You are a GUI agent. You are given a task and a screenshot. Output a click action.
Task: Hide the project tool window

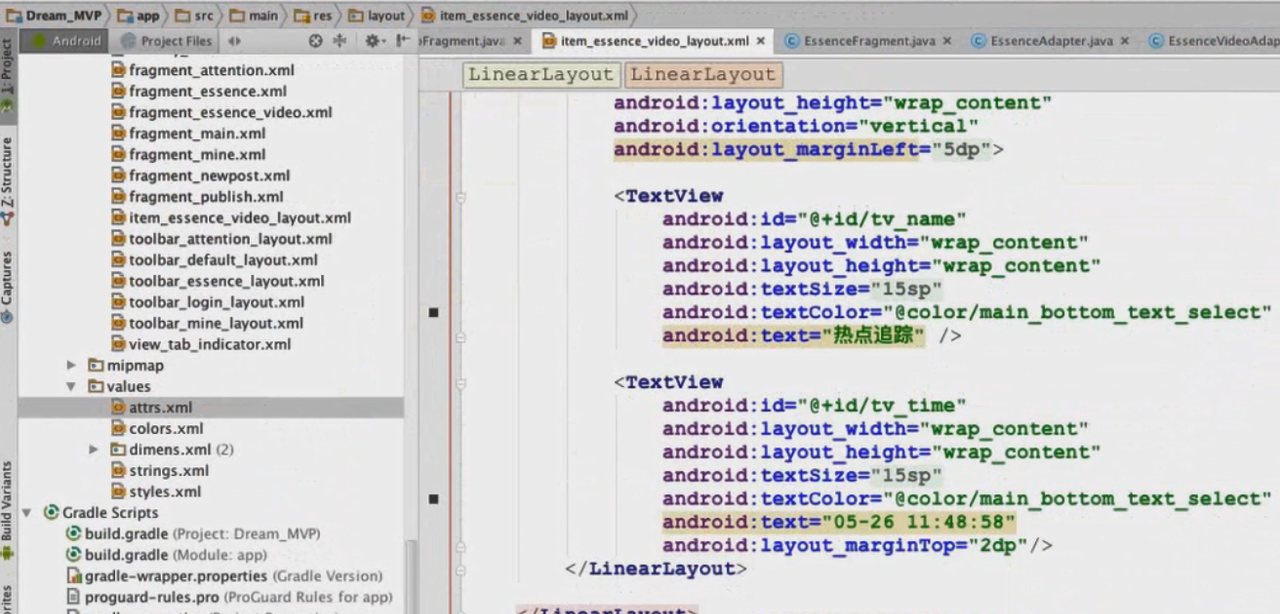point(402,41)
